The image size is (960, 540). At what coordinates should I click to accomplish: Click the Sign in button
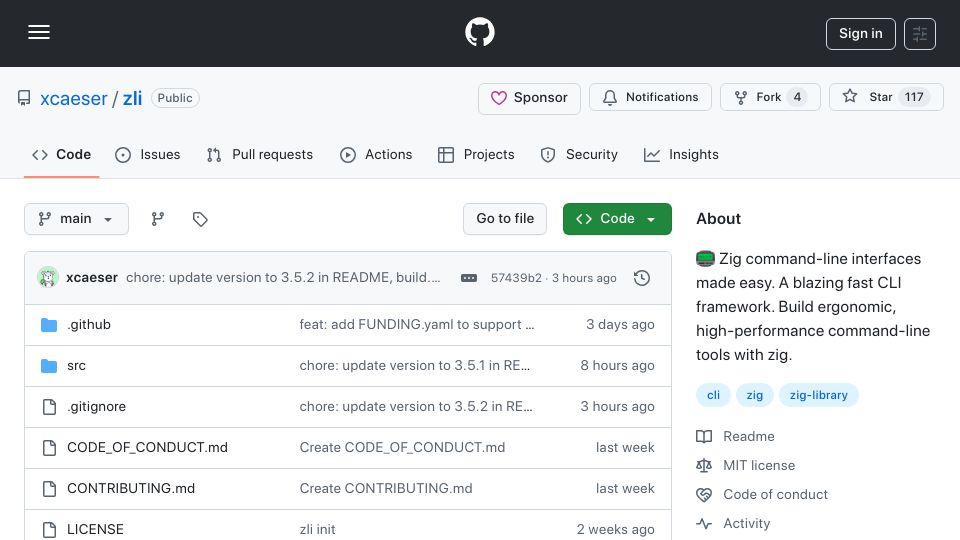click(860, 34)
